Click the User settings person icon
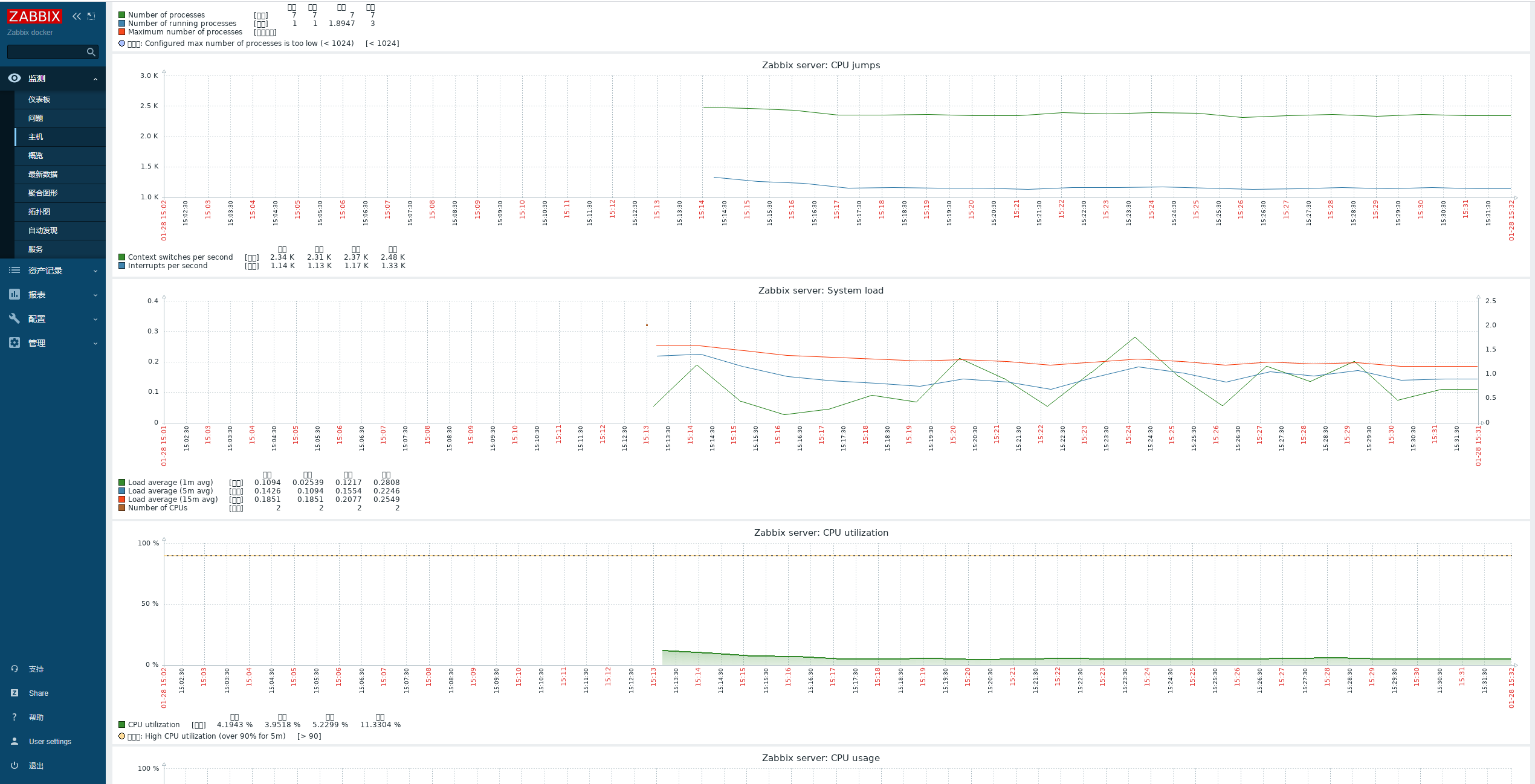The height and width of the screenshot is (784, 1535). pyautogui.click(x=15, y=741)
